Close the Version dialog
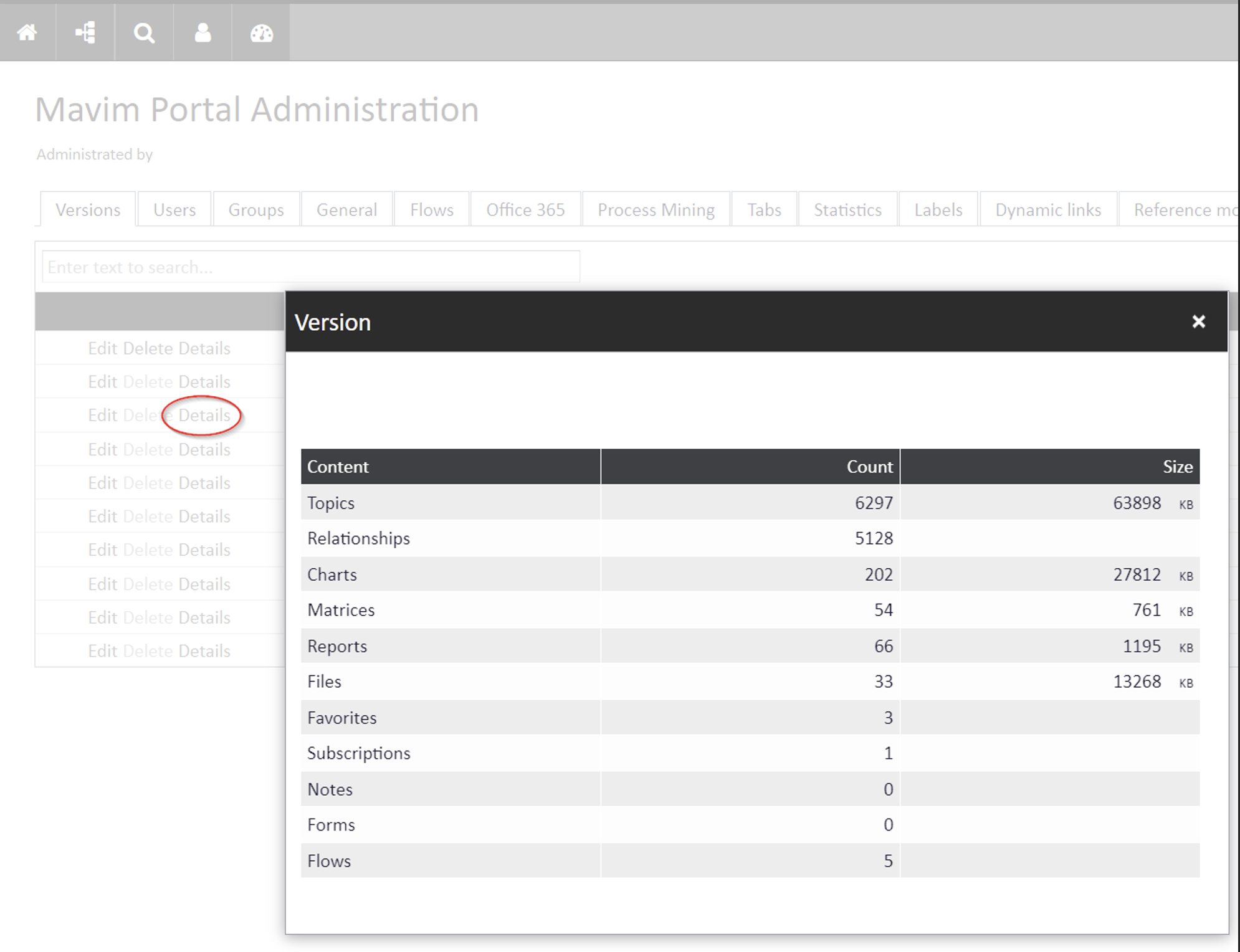Image resolution: width=1240 pixels, height=952 pixels. 1198,321
